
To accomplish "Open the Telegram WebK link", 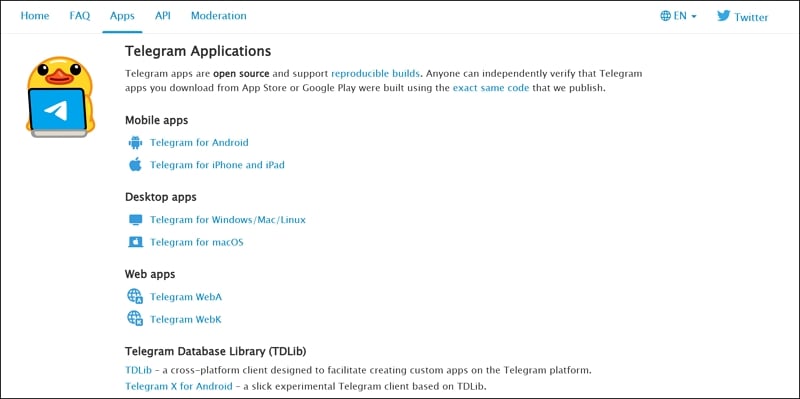I will (186, 319).
